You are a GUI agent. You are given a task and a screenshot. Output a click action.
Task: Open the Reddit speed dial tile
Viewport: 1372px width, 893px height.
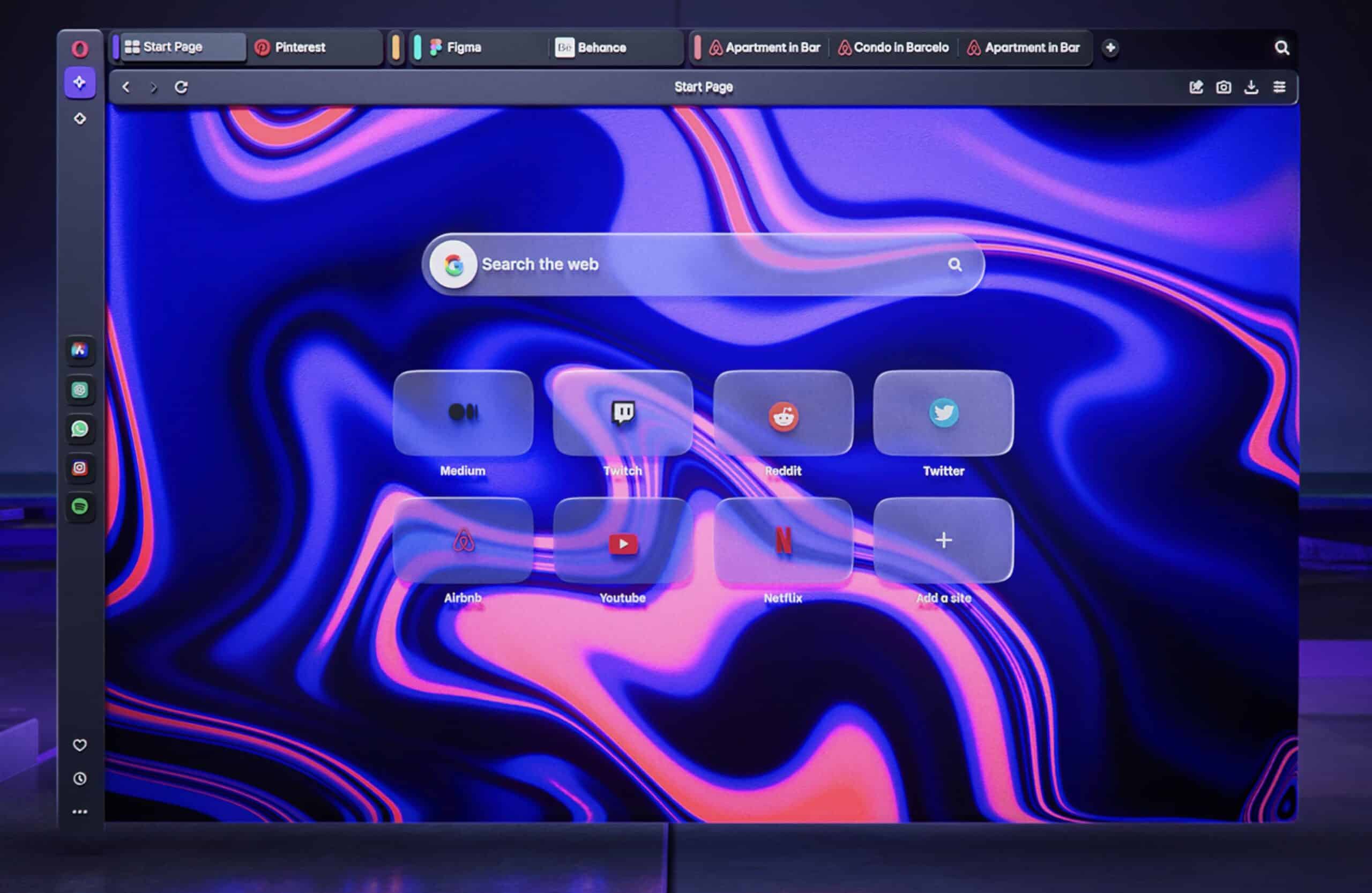pyautogui.click(x=783, y=414)
